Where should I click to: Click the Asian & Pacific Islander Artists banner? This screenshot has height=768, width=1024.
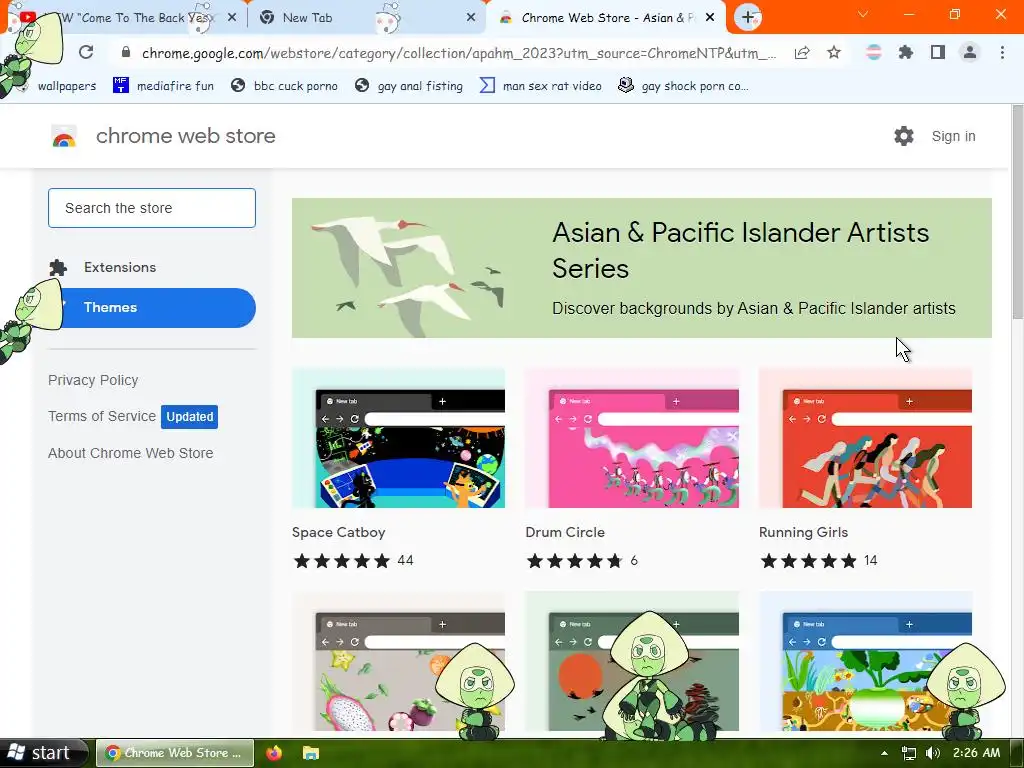(641, 268)
